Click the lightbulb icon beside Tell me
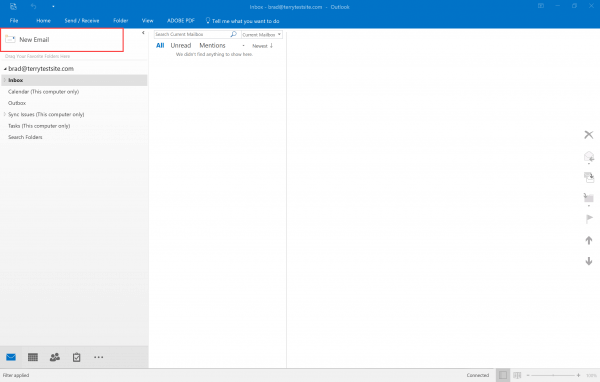This screenshot has width=600, height=382. coord(208,20)
